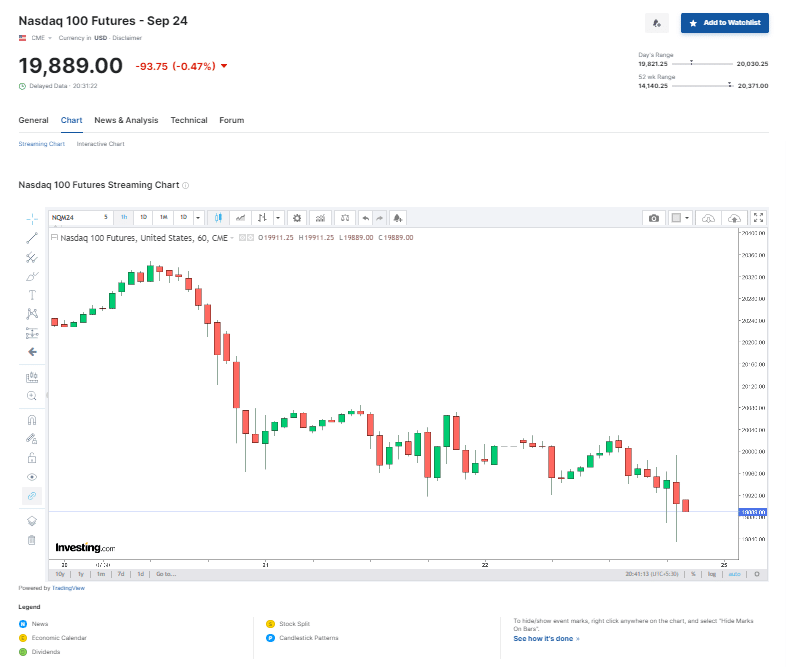Toggle the sync drawings link icon

[32, 496]
